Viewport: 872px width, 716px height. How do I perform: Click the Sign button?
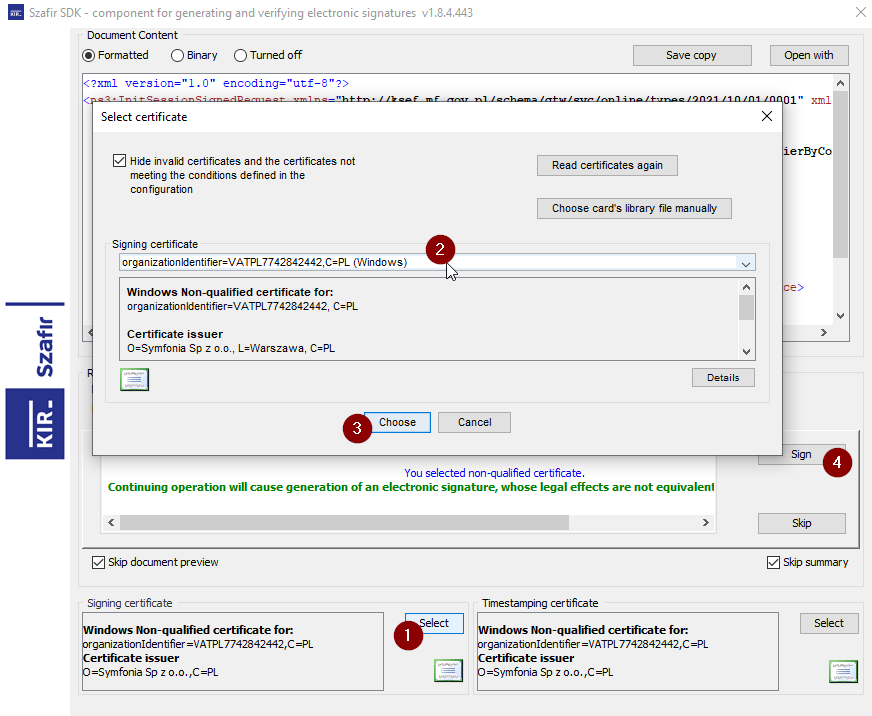coord(801,455)
